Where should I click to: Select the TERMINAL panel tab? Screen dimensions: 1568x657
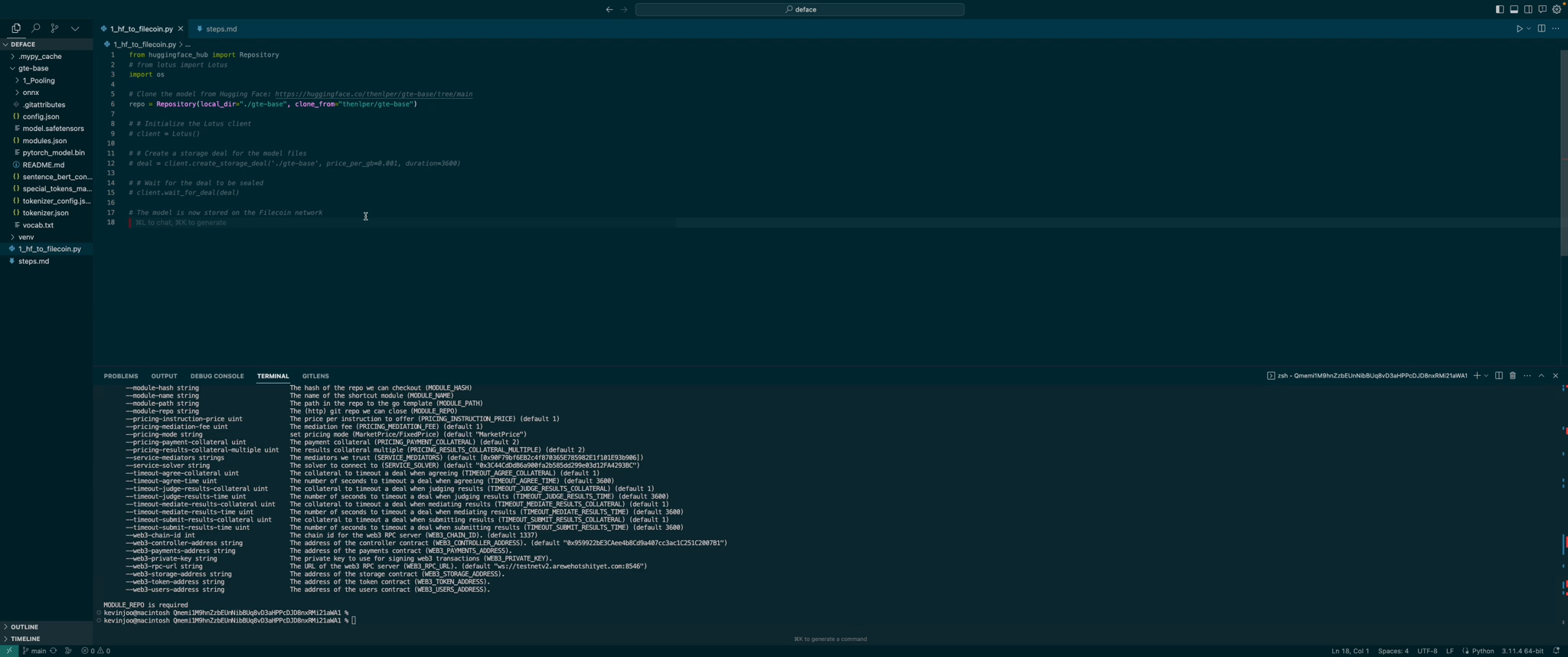click(273, 376)
